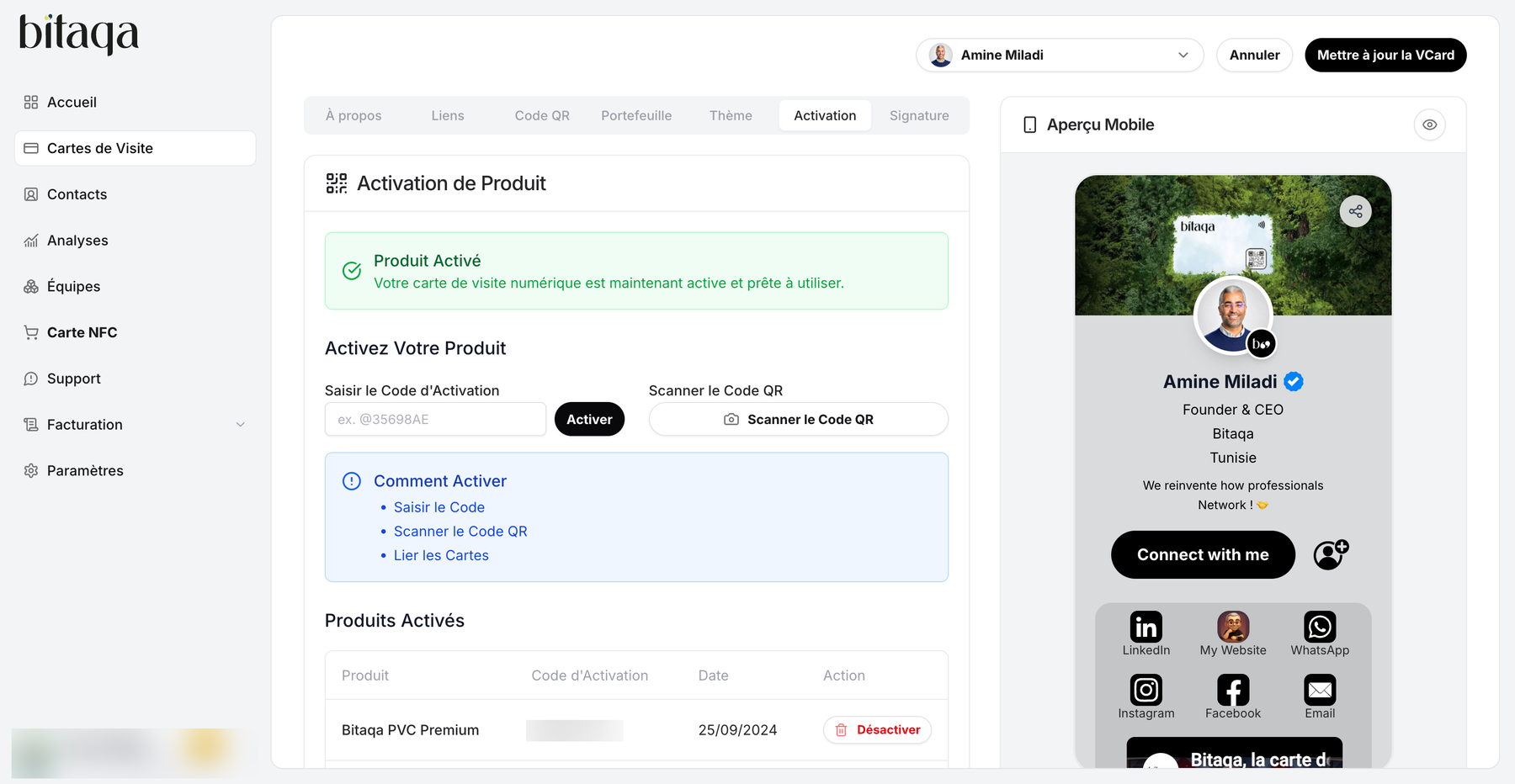Click the profile photo in preview
Screen dimensions: 1515x784
point(1233,315)
